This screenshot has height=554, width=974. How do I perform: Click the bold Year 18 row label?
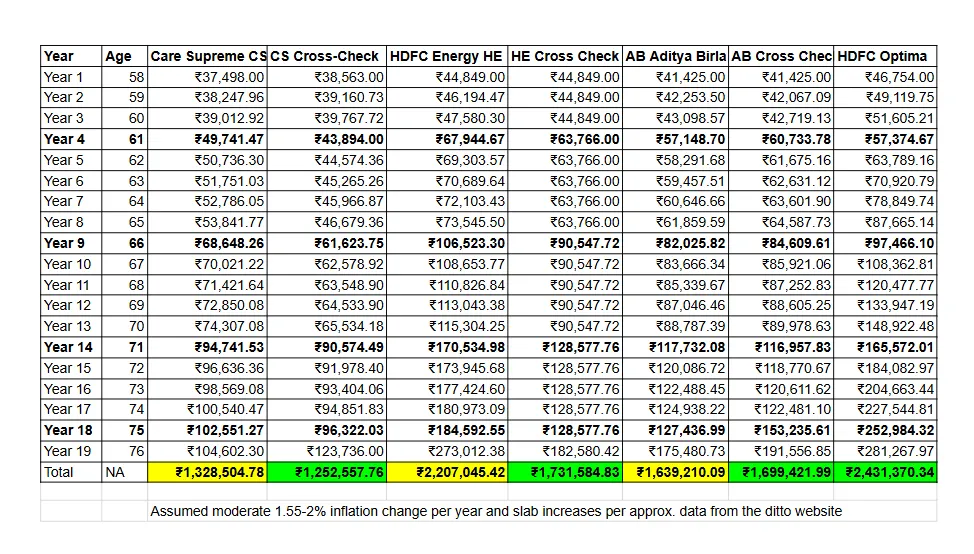coord(71,430)
